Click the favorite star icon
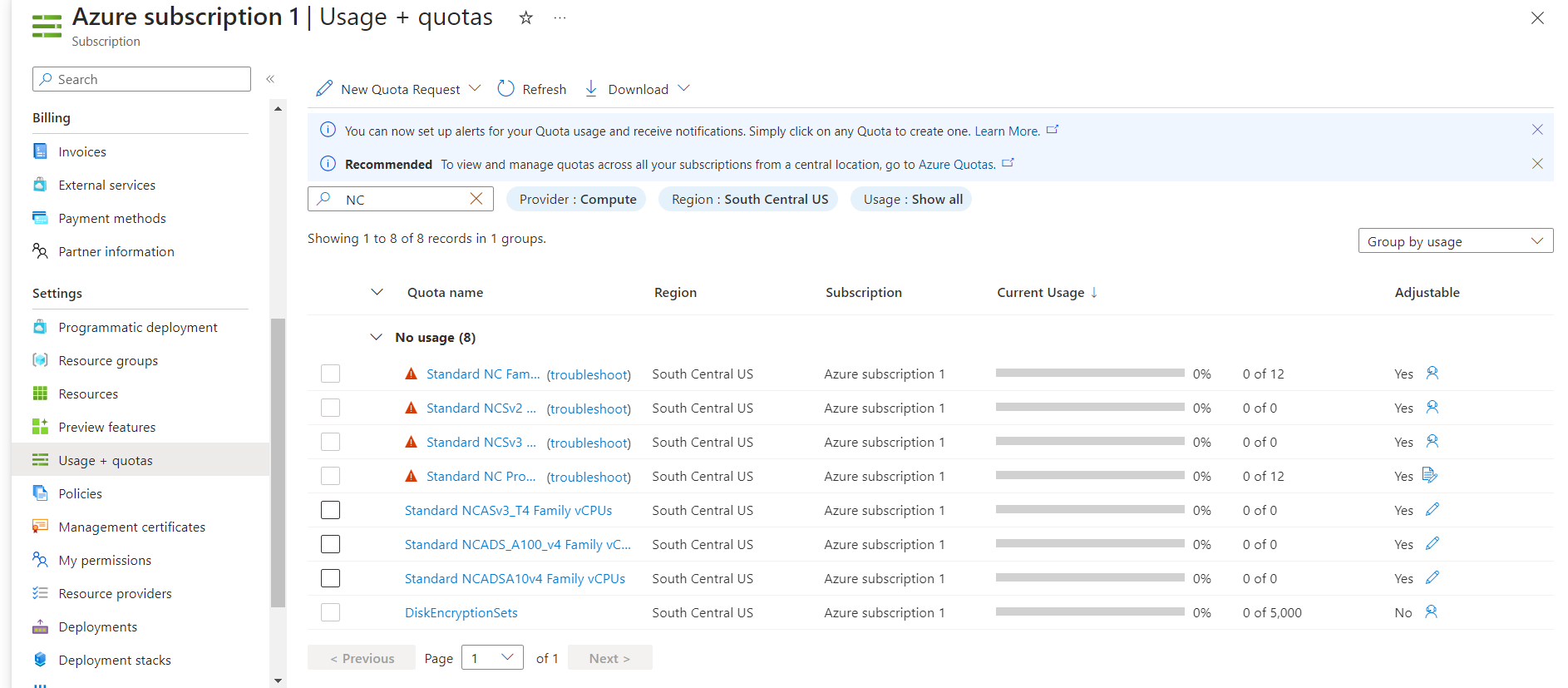 click(525, 17)
